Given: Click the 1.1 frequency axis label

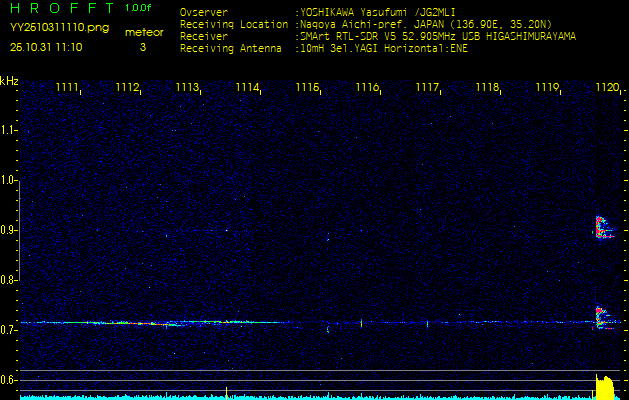Looking at the screenshot, I should tap(9, 129).
